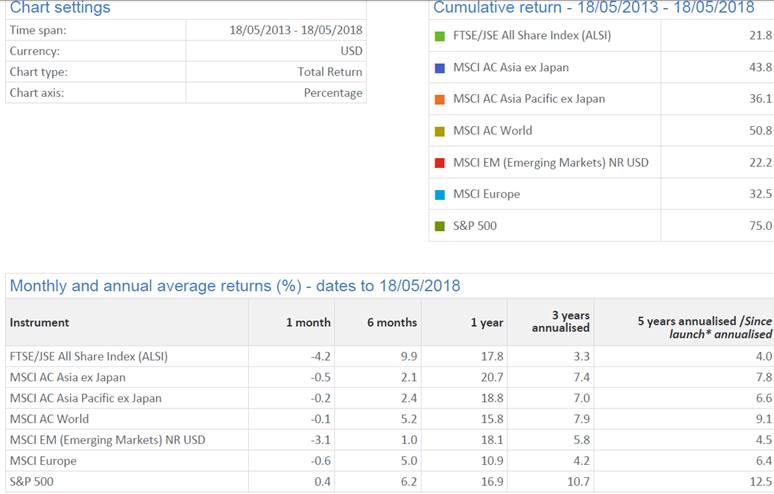Image resolution: width=774 pixels, height=494 pixels.
Task: Select the Total Return chart type value
Action: tap(330, 72)
